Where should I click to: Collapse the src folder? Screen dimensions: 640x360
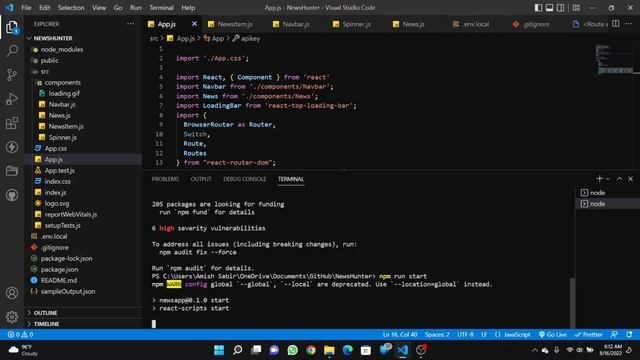click(83, 71)
